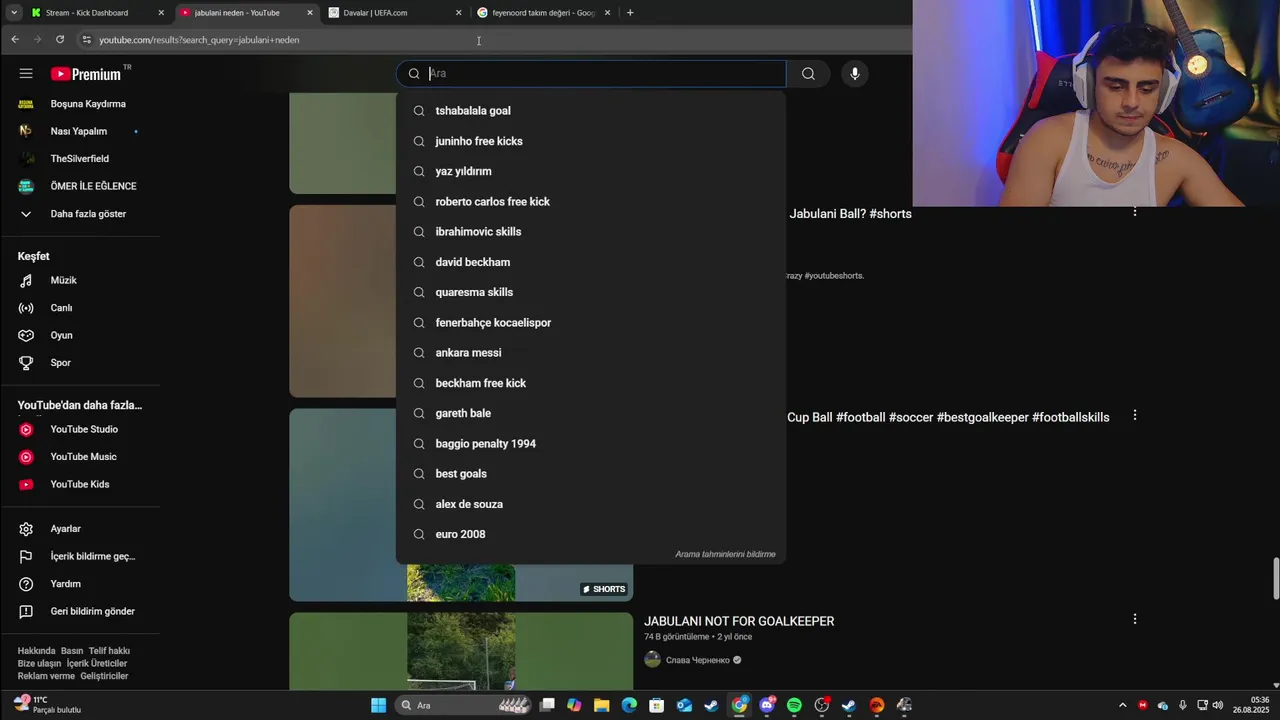Go back with the browser back arrow
Screen dimensions: 1280x720
[x=15, y=39]
